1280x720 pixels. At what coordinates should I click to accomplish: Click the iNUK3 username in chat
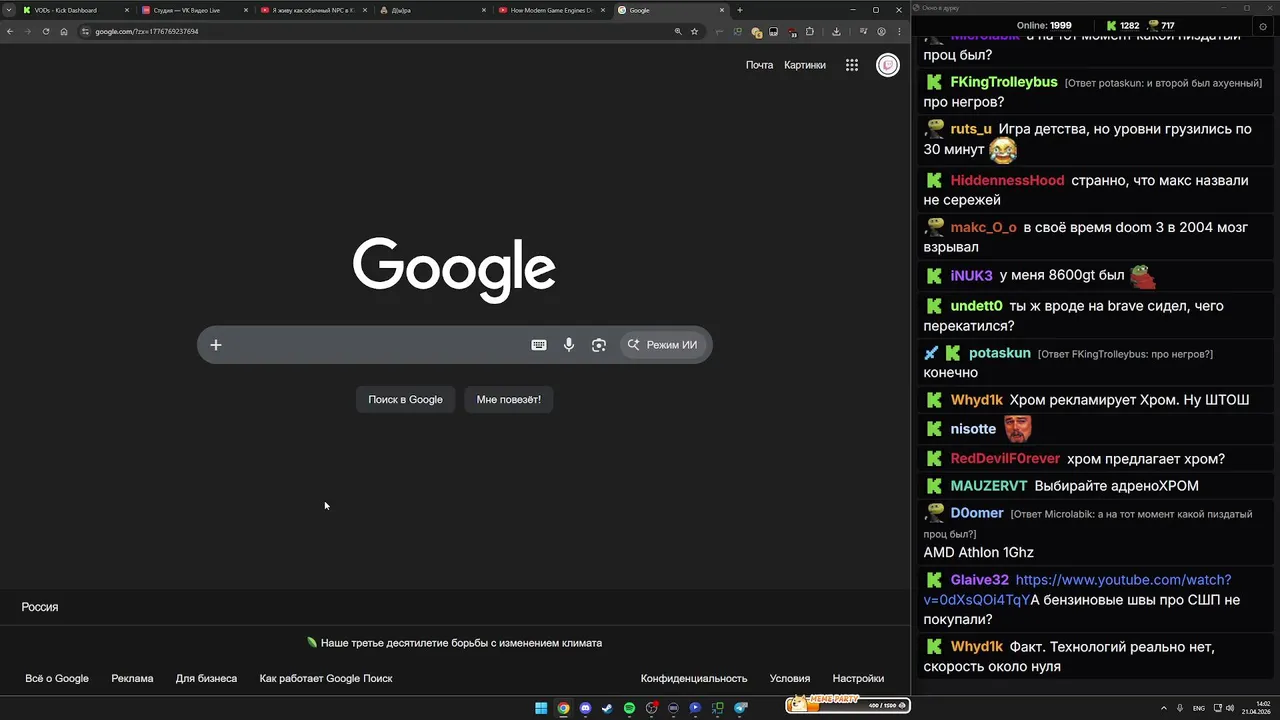[971, 276]
